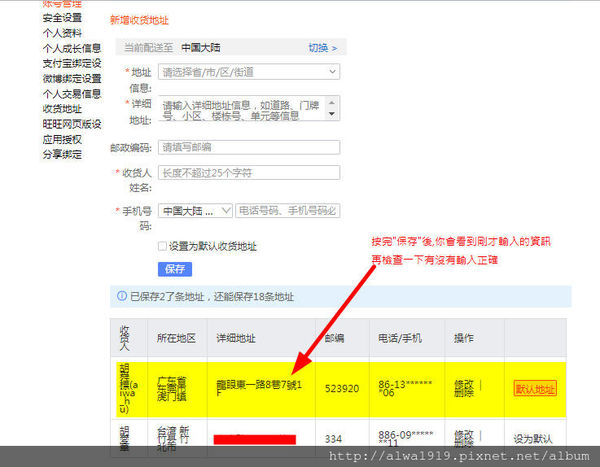Click 分享绑定 in the left menu
The width and height of the screenshot is (600, 467).
62,154
